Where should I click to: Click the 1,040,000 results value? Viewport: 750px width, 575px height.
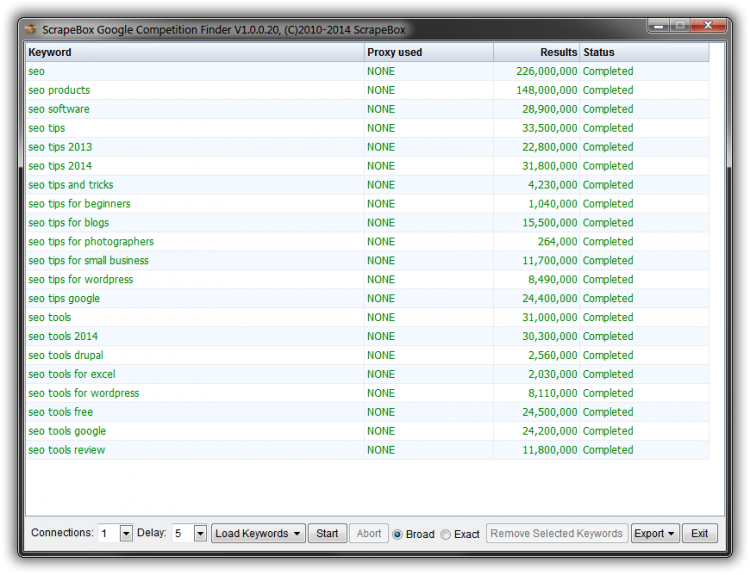(553, 204)
